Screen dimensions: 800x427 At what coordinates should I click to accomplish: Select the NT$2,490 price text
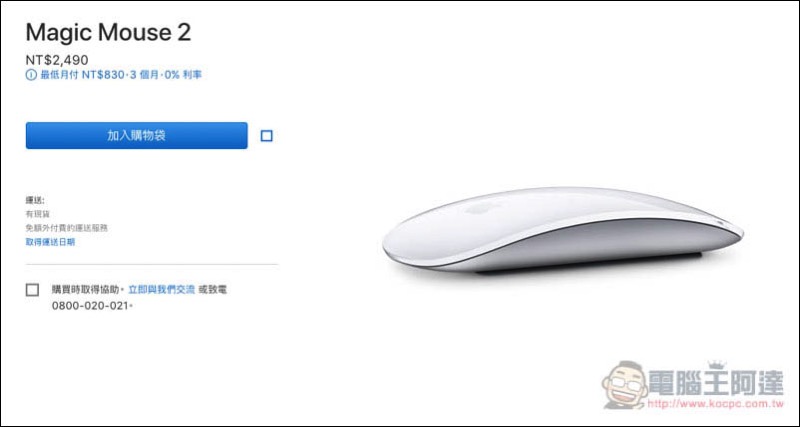coord(57,60)
